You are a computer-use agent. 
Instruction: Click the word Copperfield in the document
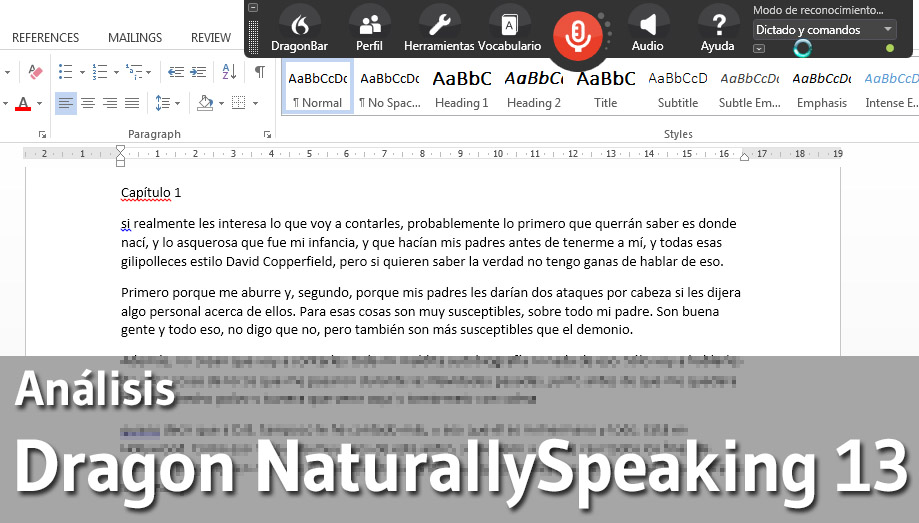[297, 262]
